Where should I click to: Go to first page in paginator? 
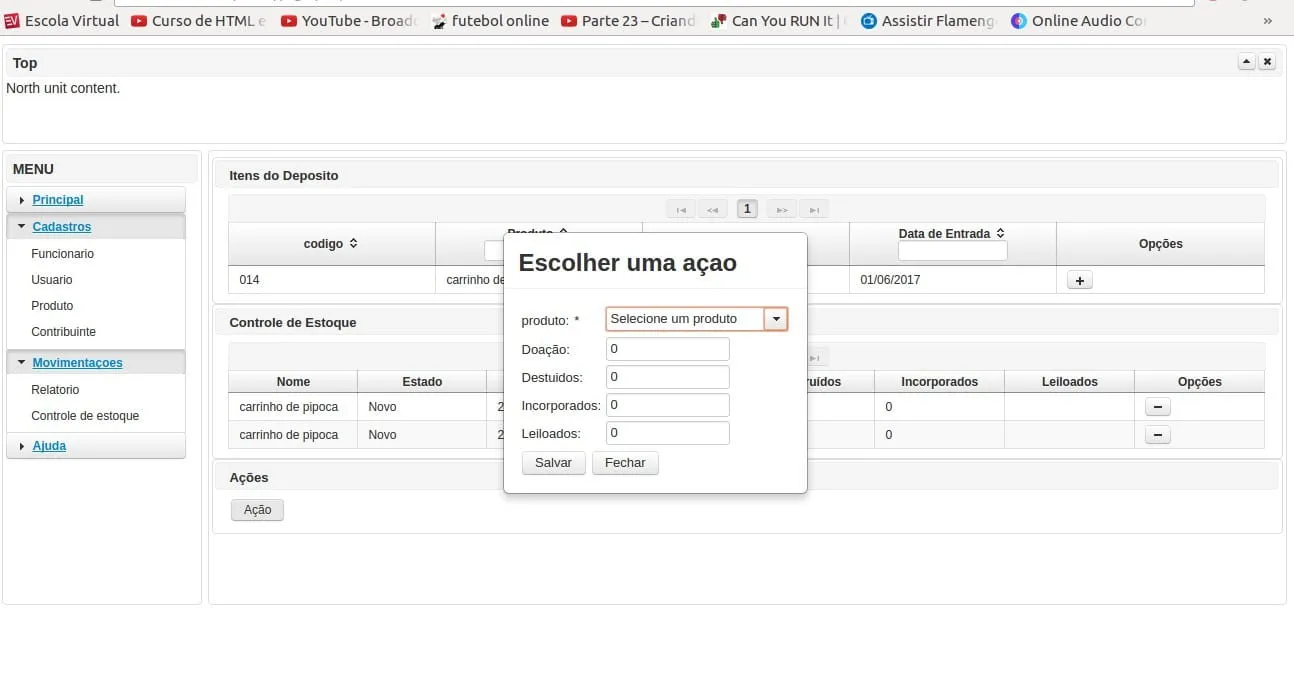point(680,210)
